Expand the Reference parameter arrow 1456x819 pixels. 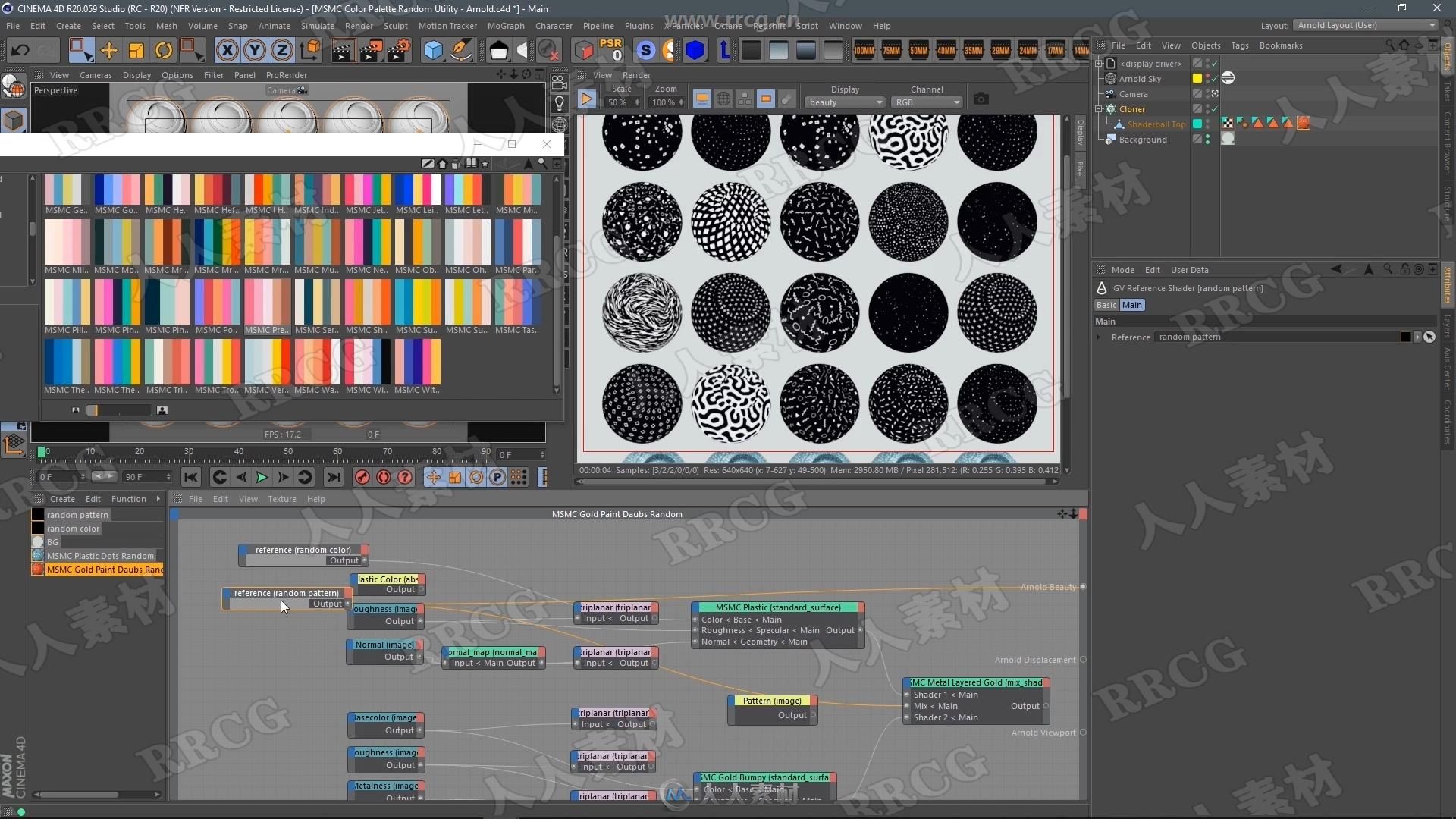click(x=1099, y=337)
